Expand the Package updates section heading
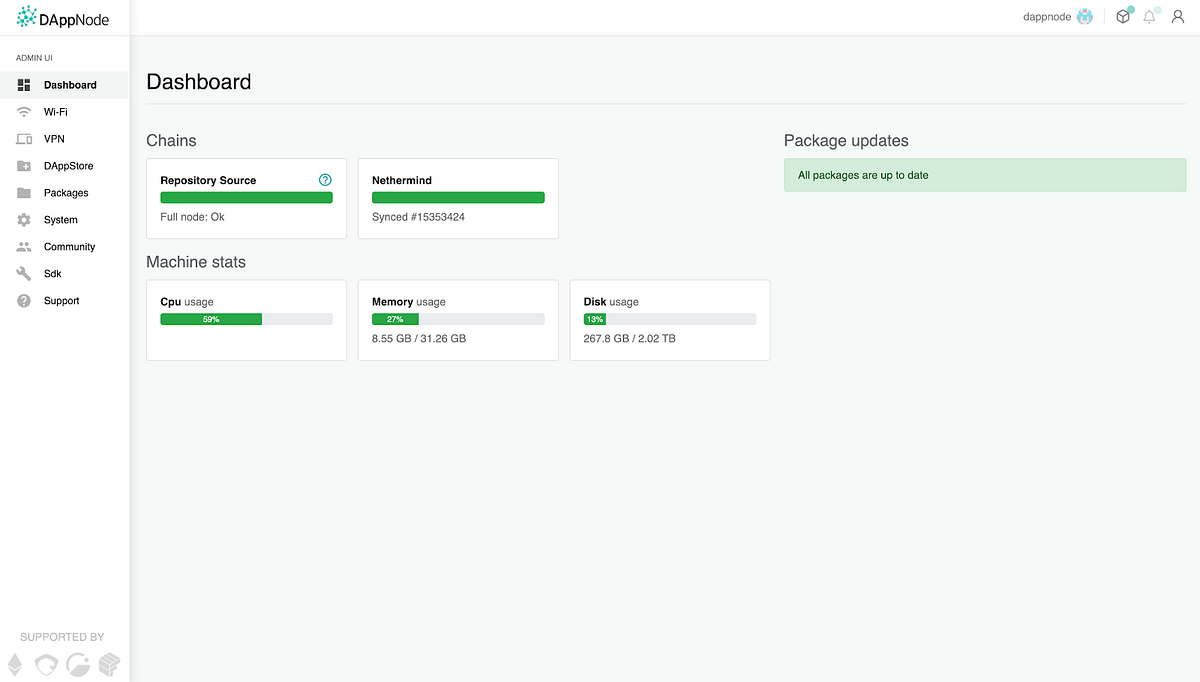This screenshot has height=682, width=1200. pyautogui.click(x=846, y=140)
